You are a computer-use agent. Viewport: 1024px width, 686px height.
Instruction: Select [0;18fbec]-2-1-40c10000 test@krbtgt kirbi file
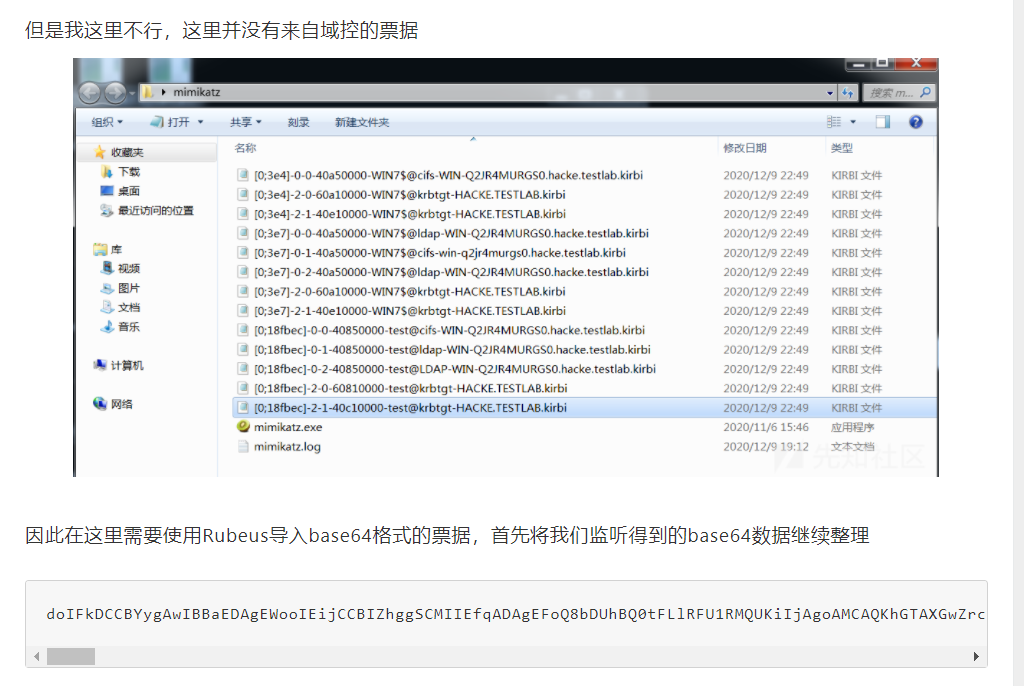point(410,408)
